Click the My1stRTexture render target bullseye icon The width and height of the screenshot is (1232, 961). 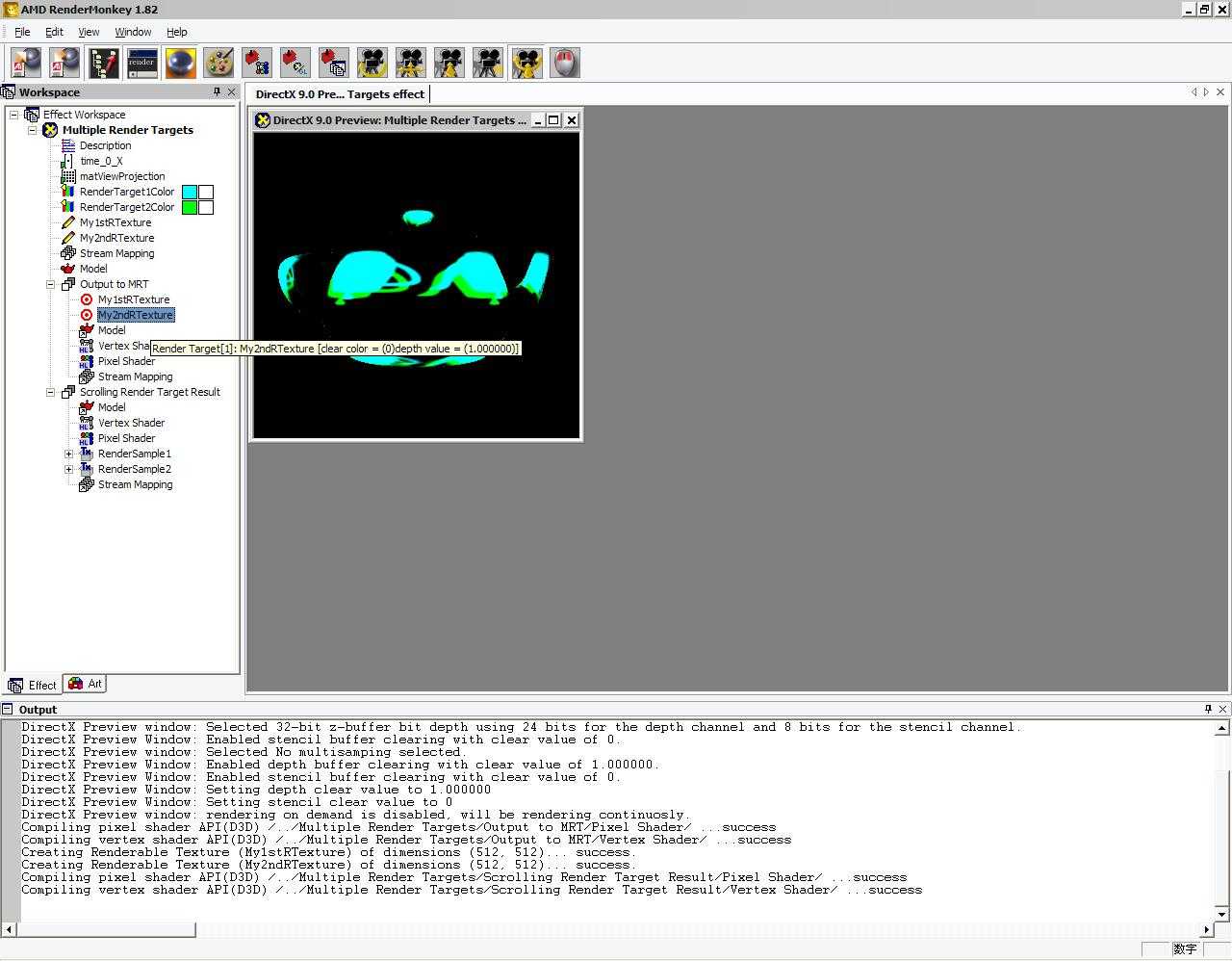click(87, 299)
